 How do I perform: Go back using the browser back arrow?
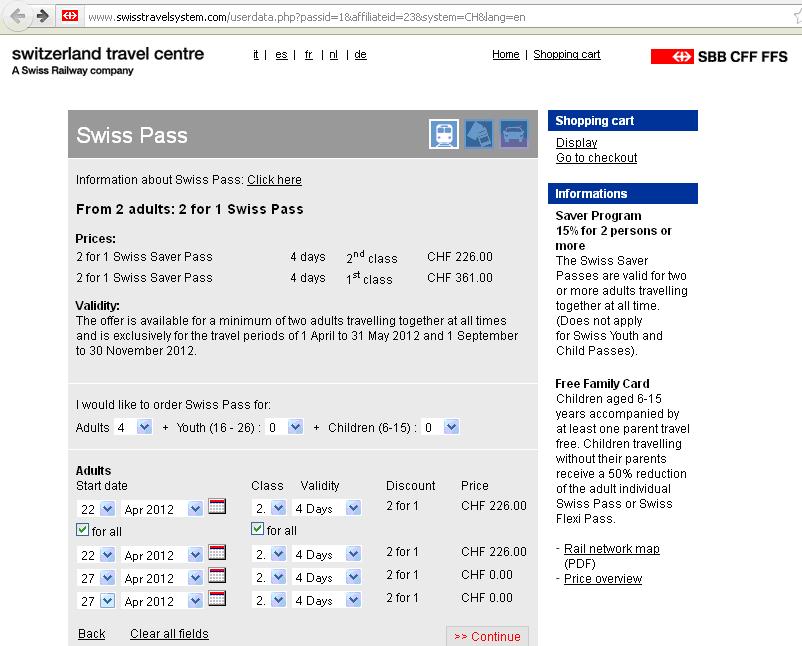click(x=17, y=16)
